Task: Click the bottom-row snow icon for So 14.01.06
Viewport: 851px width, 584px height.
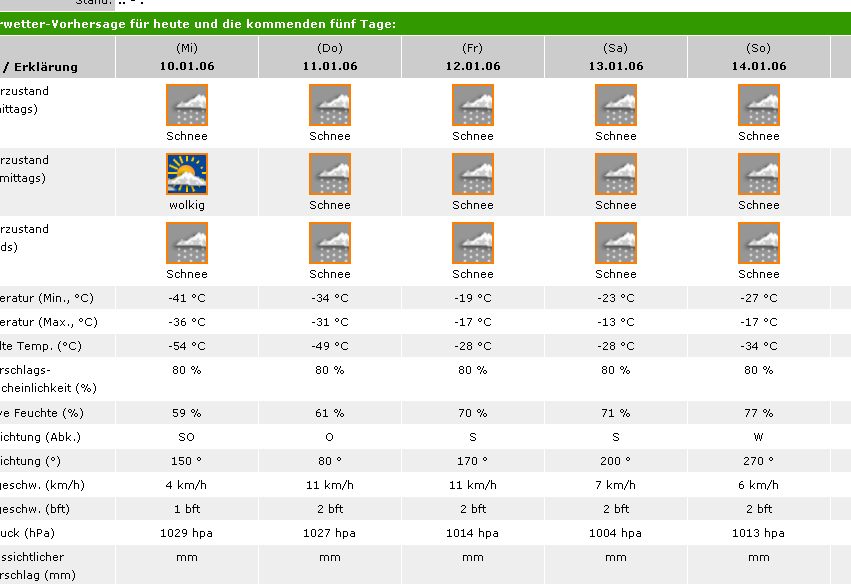Action: click(759, 243)
